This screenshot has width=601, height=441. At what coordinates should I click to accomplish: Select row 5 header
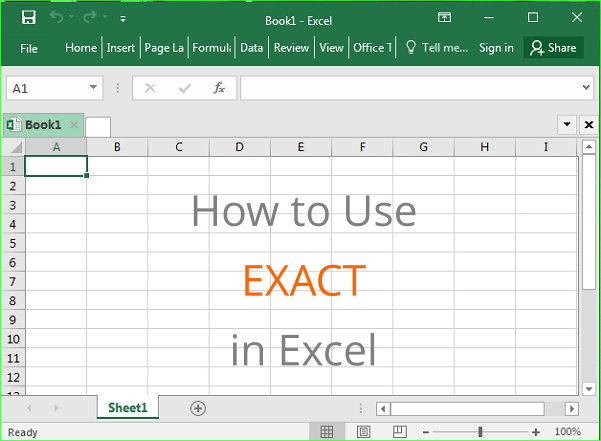click(x=13, y=243)
